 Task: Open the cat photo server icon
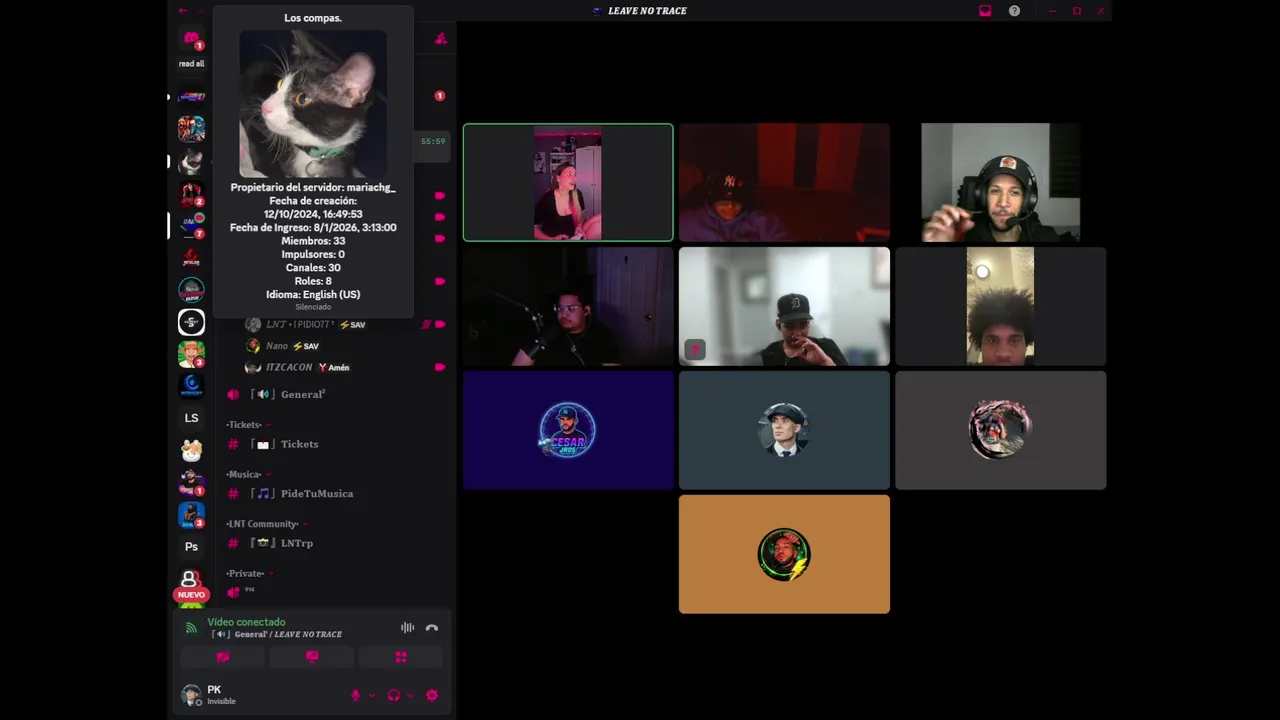pos(191,160)
